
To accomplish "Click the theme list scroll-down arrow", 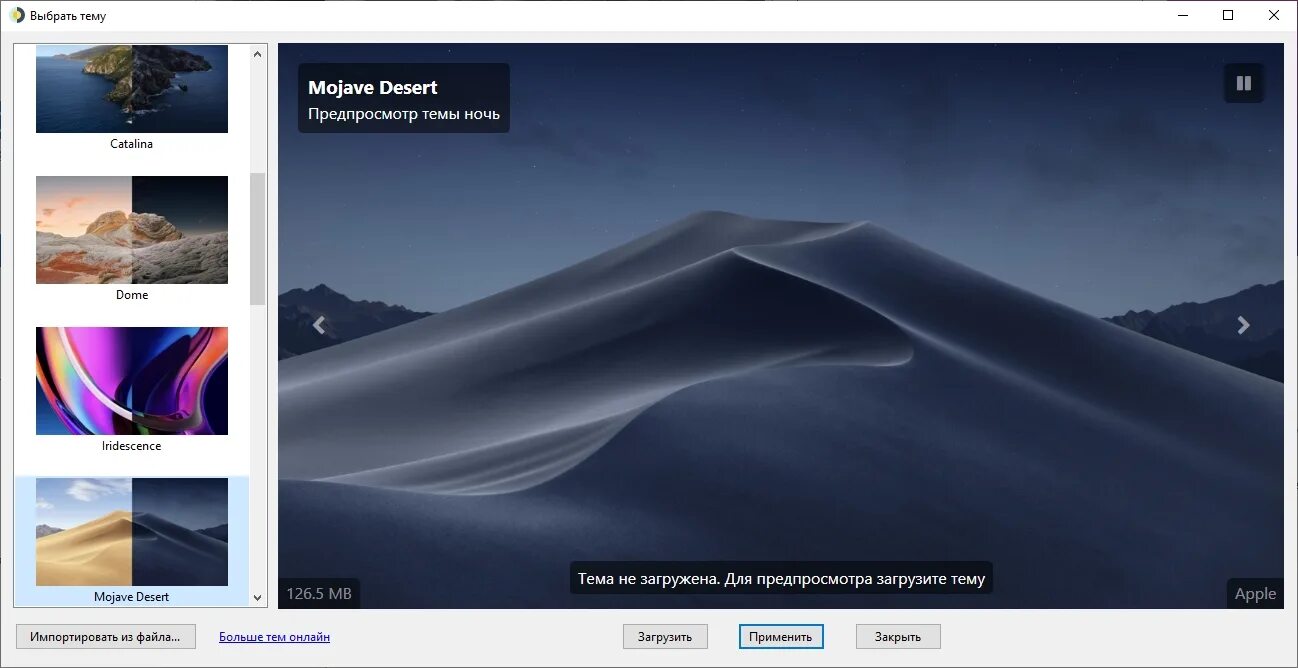I will [x=258, y=597].
